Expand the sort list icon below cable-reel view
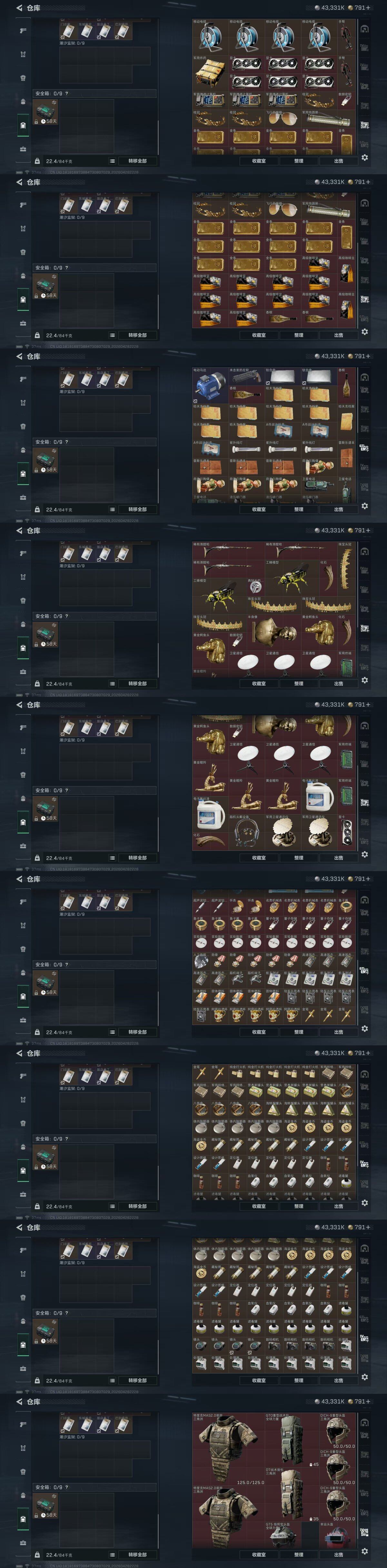The width and height of the screenshot is (387, 1568). coord(113,161)
